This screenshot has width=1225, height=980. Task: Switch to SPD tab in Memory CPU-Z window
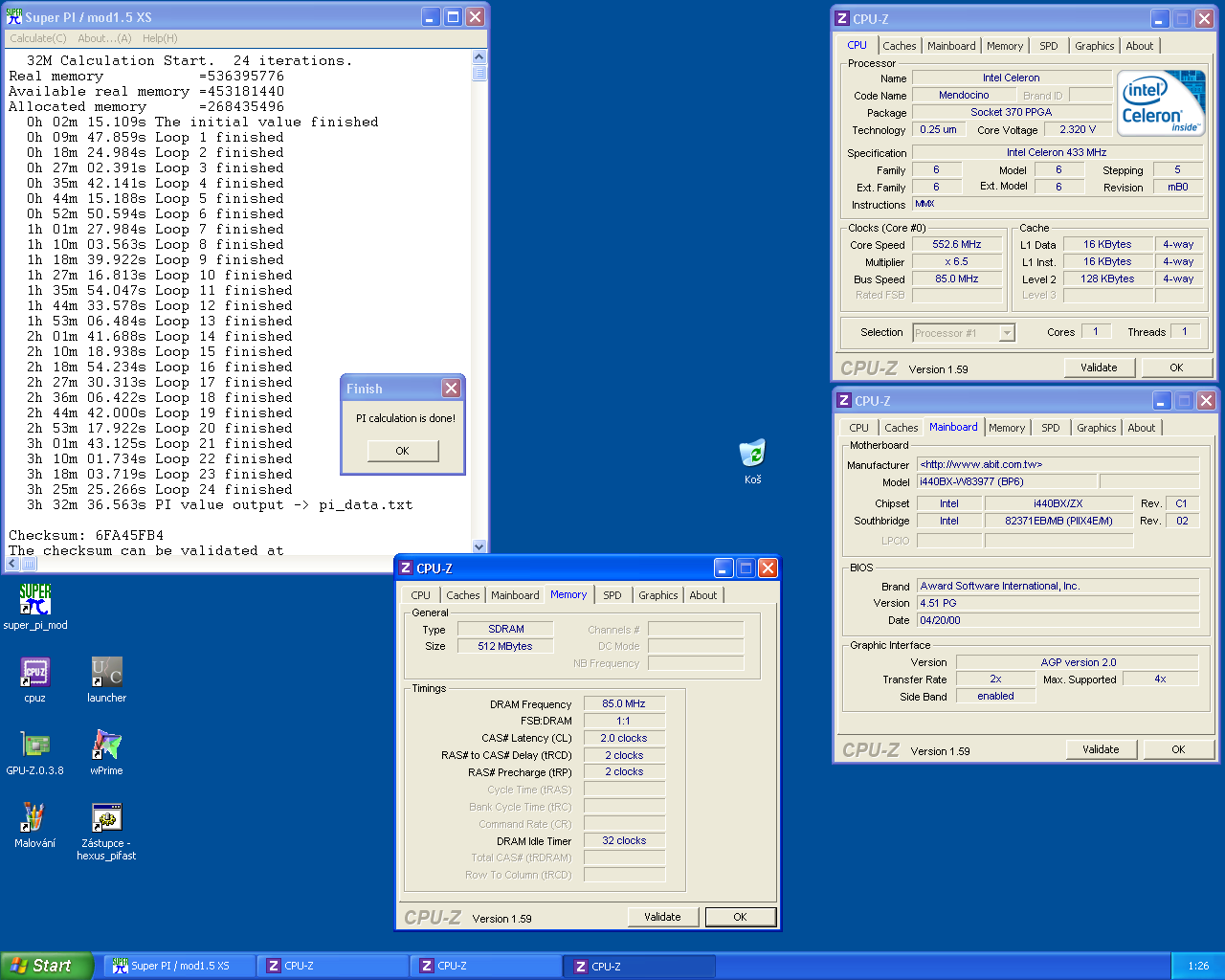pos(612,595)
